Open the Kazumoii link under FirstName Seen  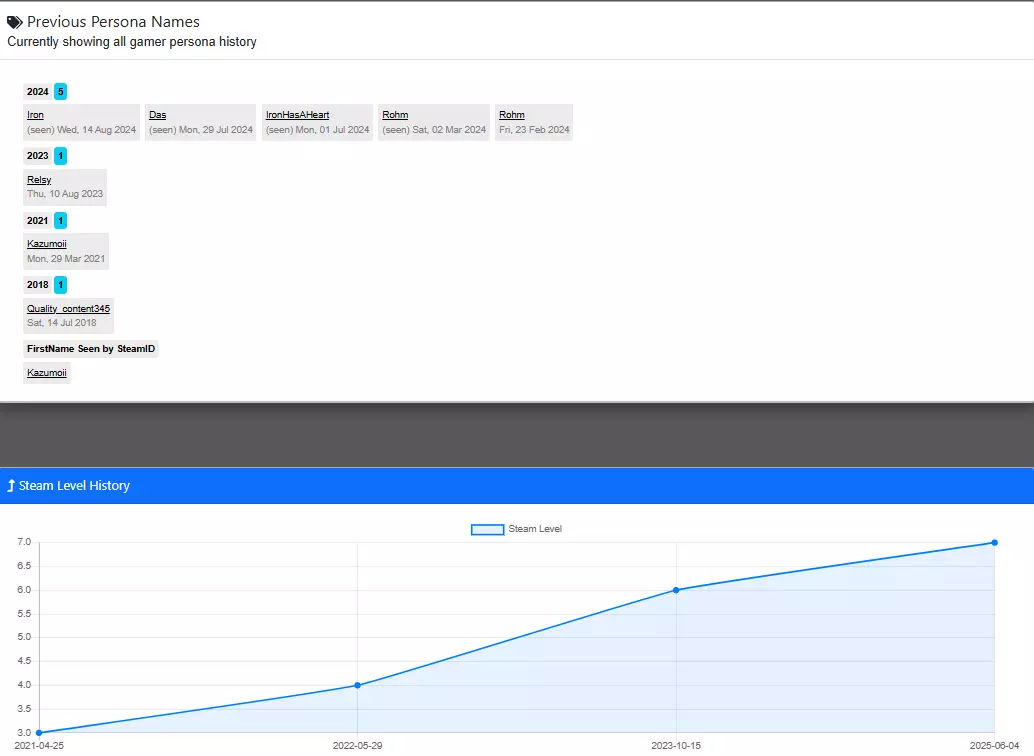point(47,373)
